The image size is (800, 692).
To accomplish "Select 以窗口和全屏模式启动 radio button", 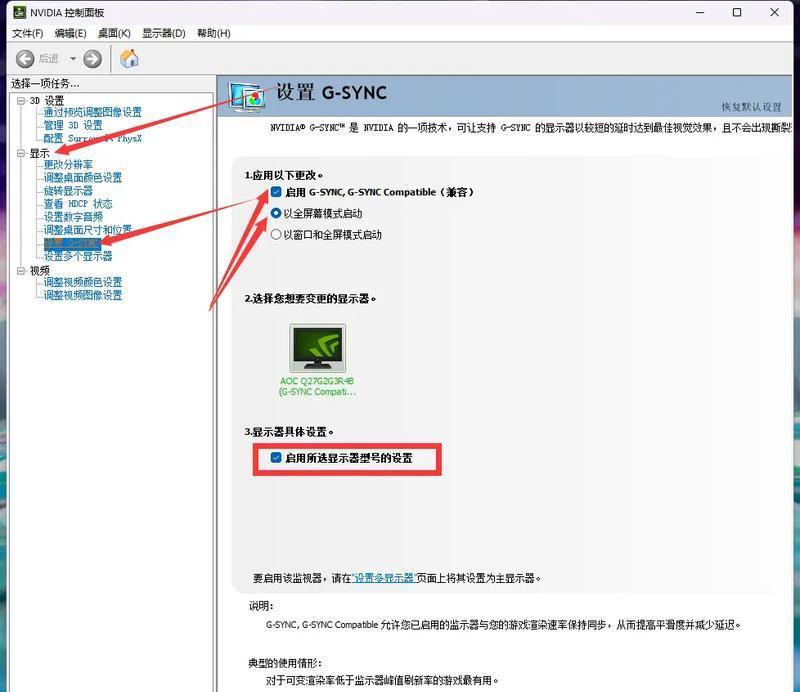I will (x=276, y=235).
